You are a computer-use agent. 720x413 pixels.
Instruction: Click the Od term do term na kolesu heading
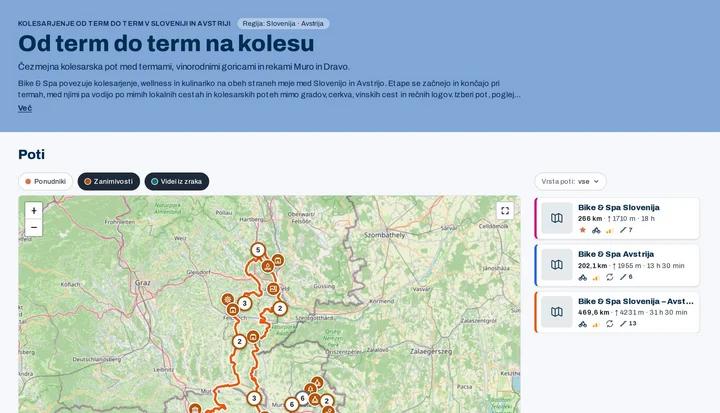pos(166,44)
